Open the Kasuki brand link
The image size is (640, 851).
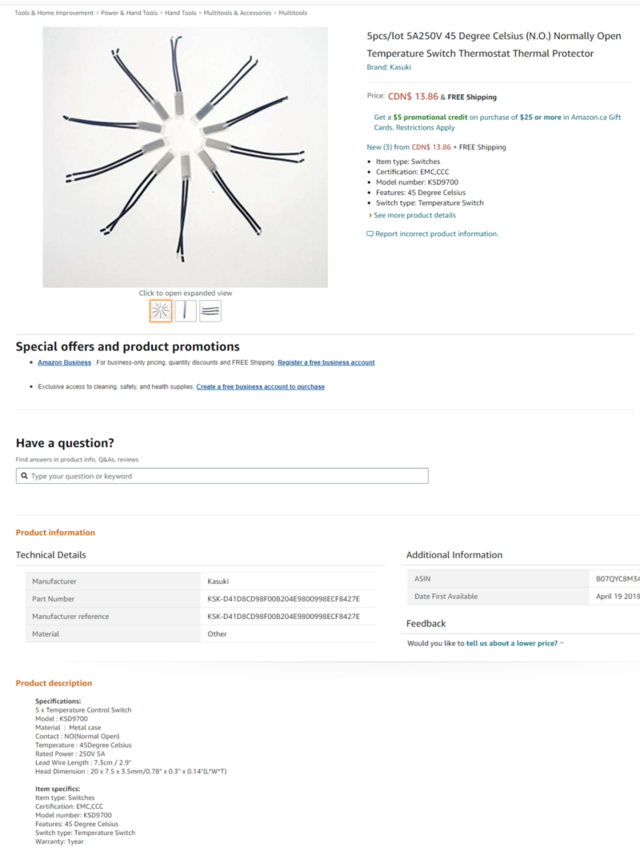[x=389, y=67]
